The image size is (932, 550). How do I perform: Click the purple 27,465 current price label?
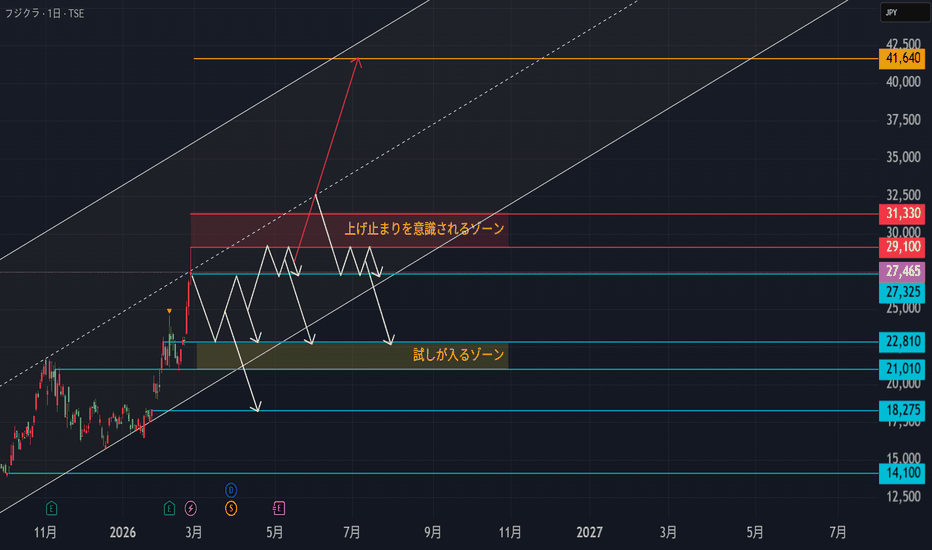[902, 272]
